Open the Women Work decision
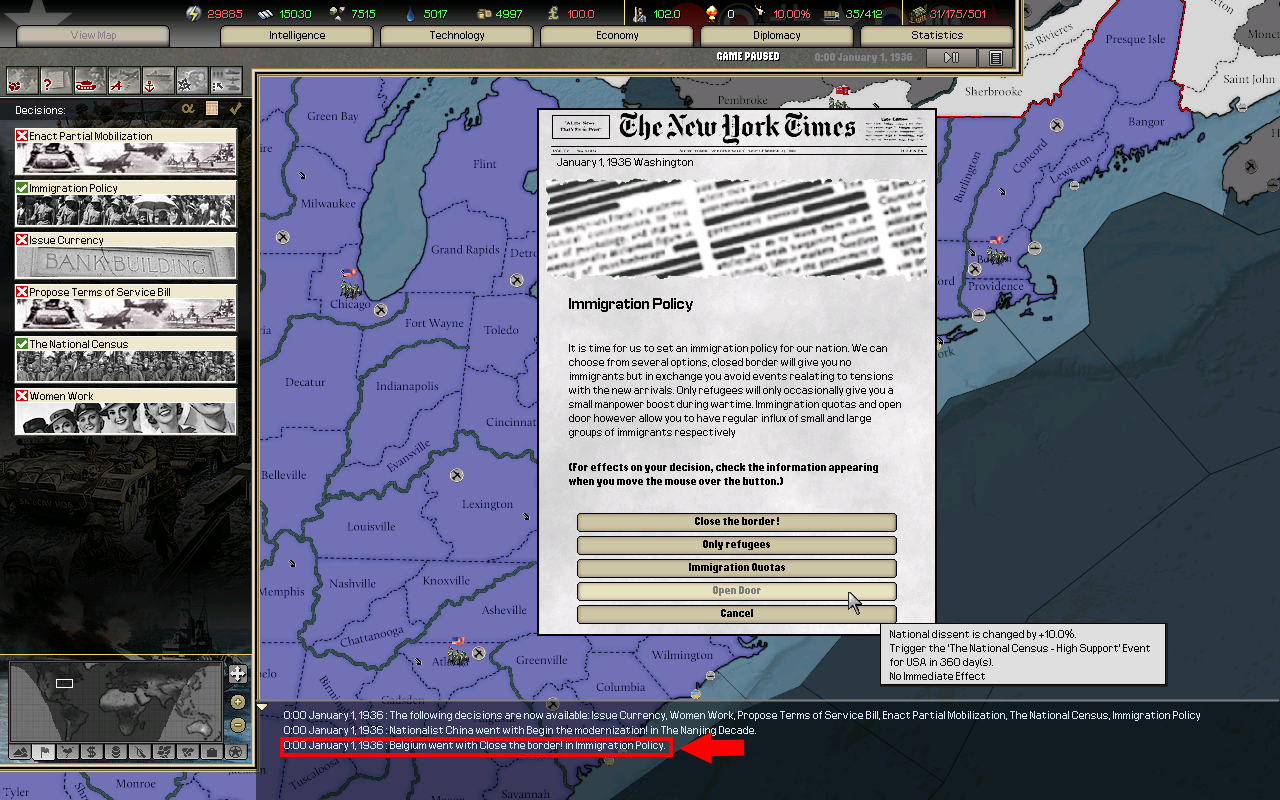The height and width of the screenshot is (800, 1280). 126,411
